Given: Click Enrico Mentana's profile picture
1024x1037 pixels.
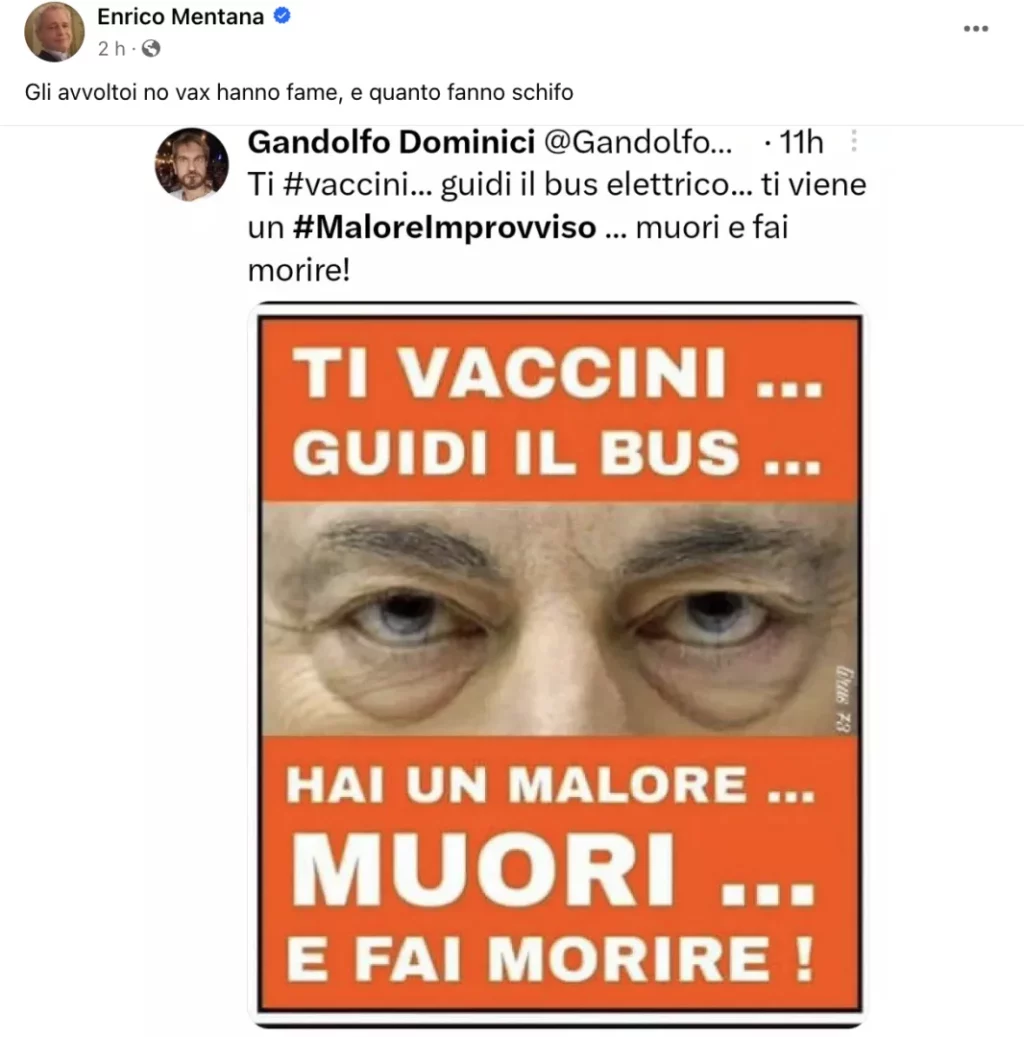Looking at the screenshot, I should (54, 31).
